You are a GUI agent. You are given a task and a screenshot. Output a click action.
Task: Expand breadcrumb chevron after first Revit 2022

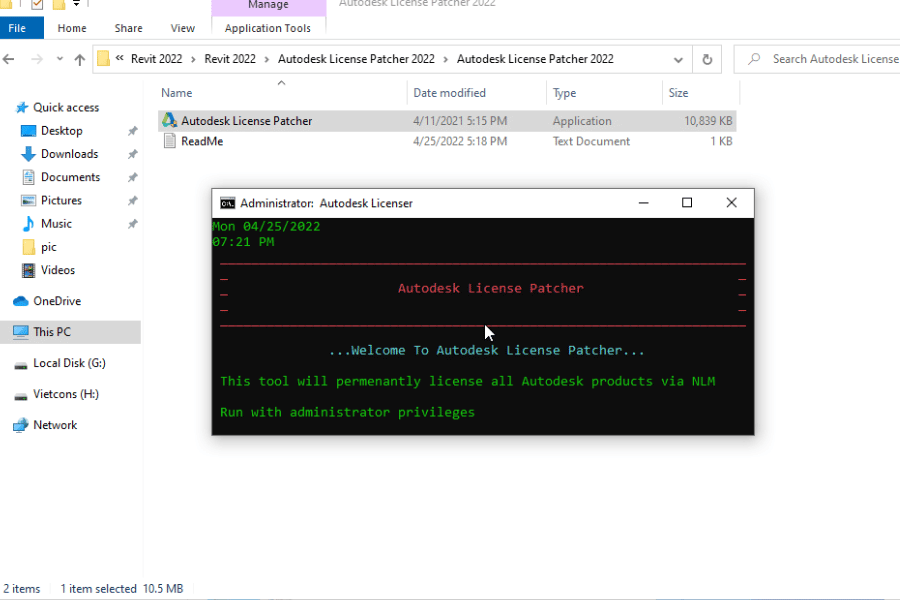point(193,59)
